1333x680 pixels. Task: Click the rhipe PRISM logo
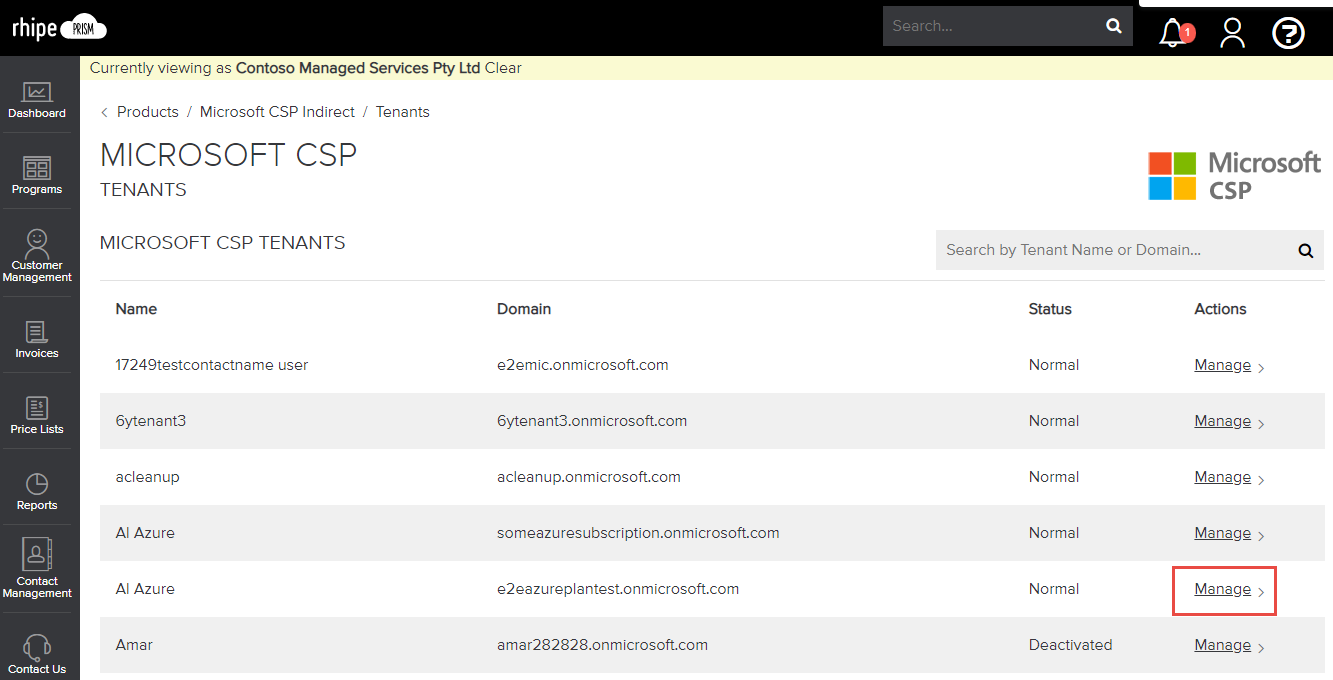click(x=58, y=27)
